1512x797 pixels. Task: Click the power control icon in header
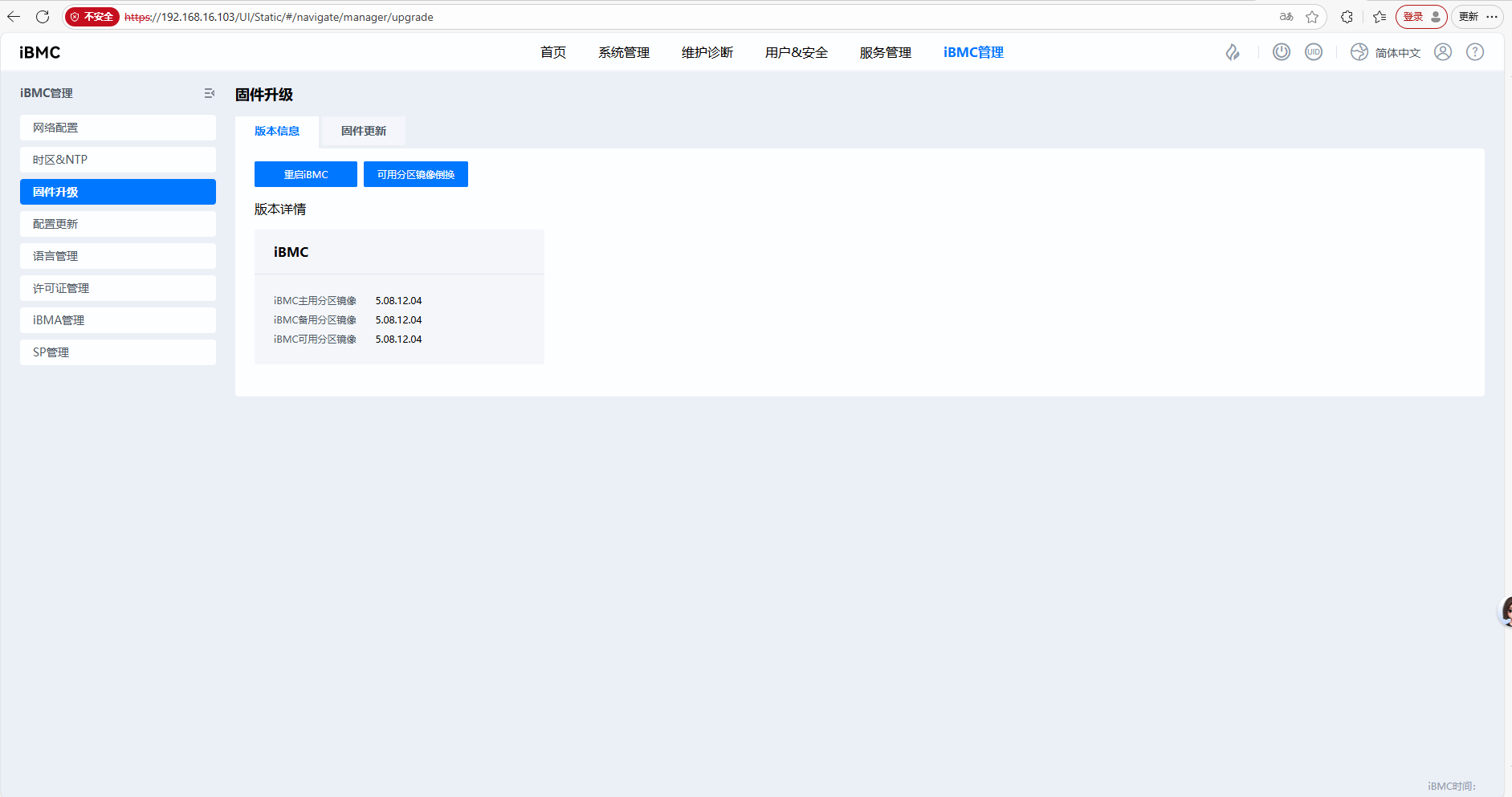(x=1281, y=52)
